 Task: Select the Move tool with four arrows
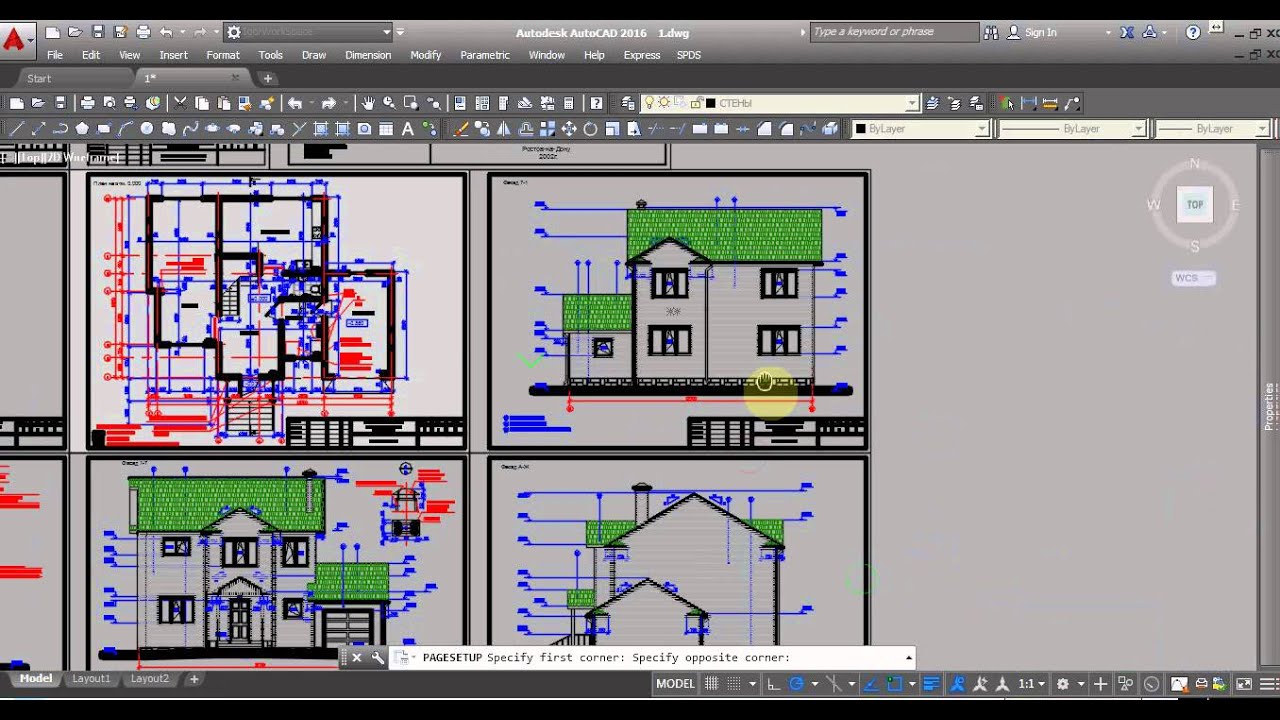[569, 129]
